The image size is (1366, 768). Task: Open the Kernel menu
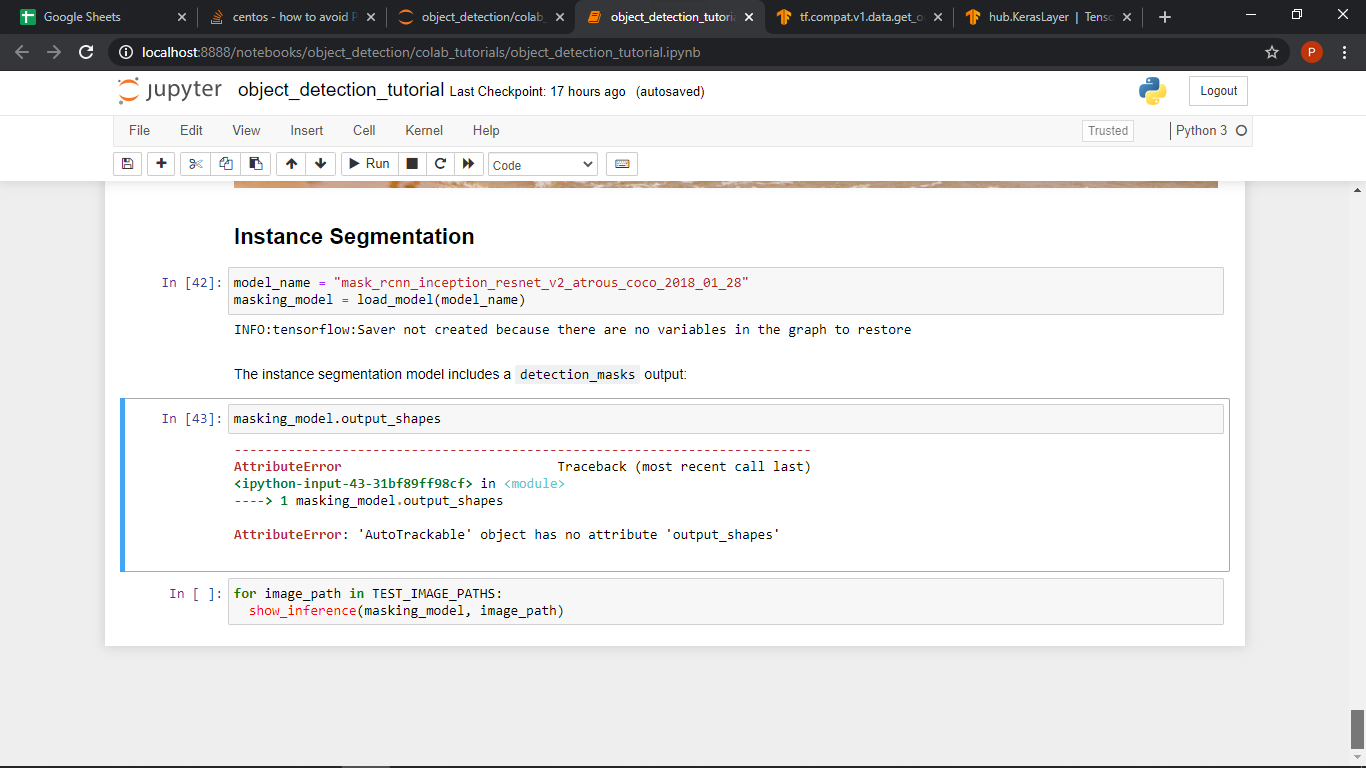pos(423,130)
